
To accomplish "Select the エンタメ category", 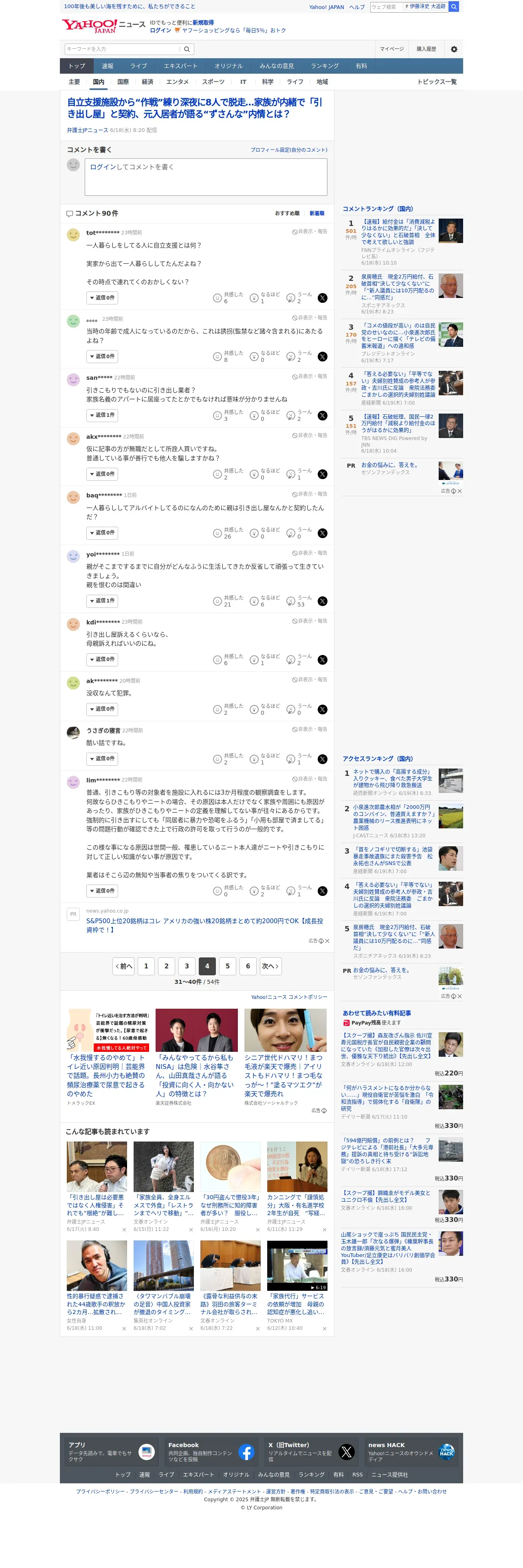I will [177, 82].
